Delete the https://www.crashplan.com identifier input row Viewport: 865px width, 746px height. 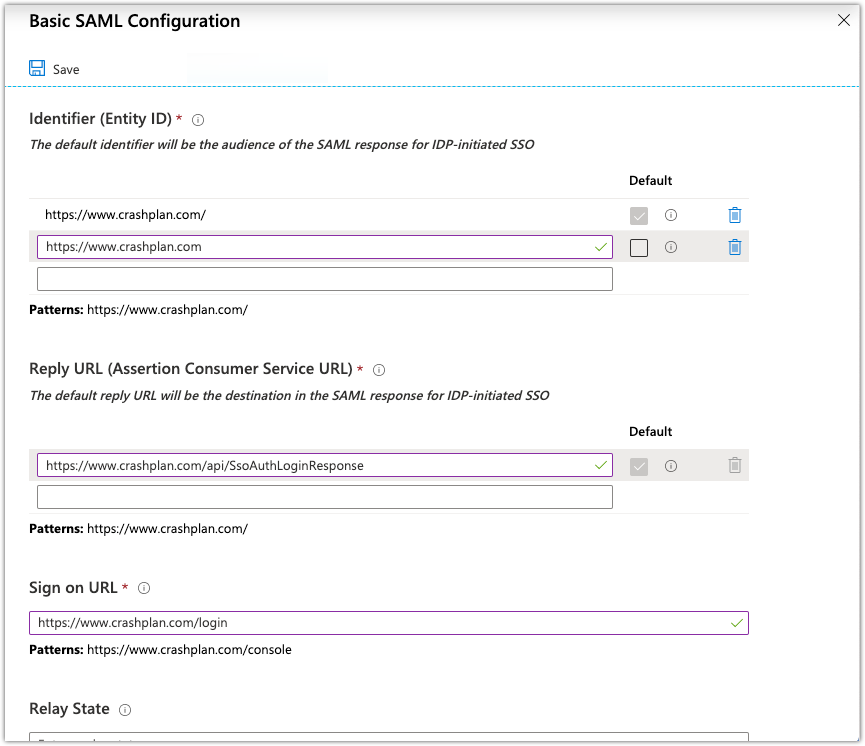(735, 247)
